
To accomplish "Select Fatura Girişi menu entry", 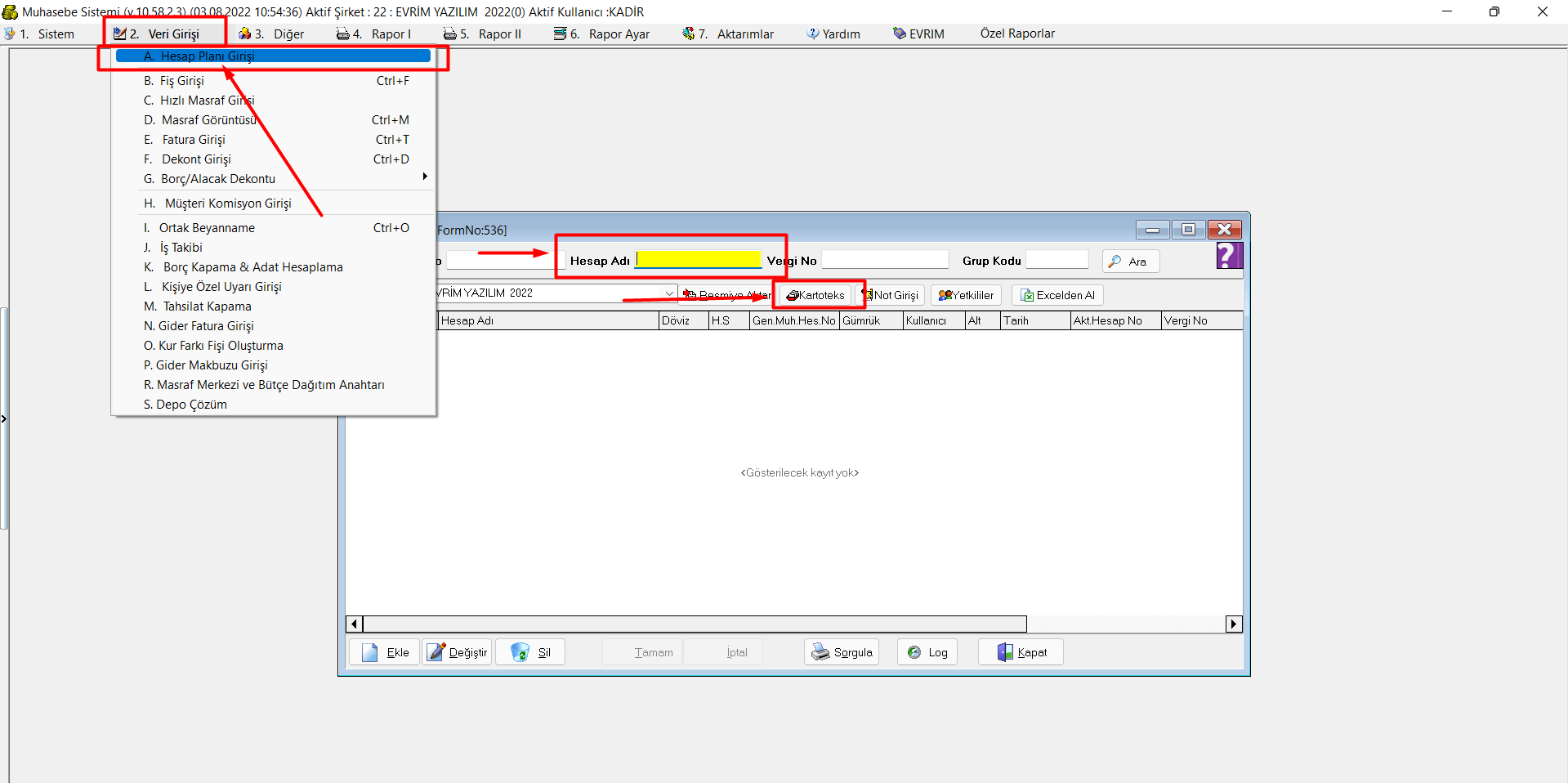I will coord(194,140).
